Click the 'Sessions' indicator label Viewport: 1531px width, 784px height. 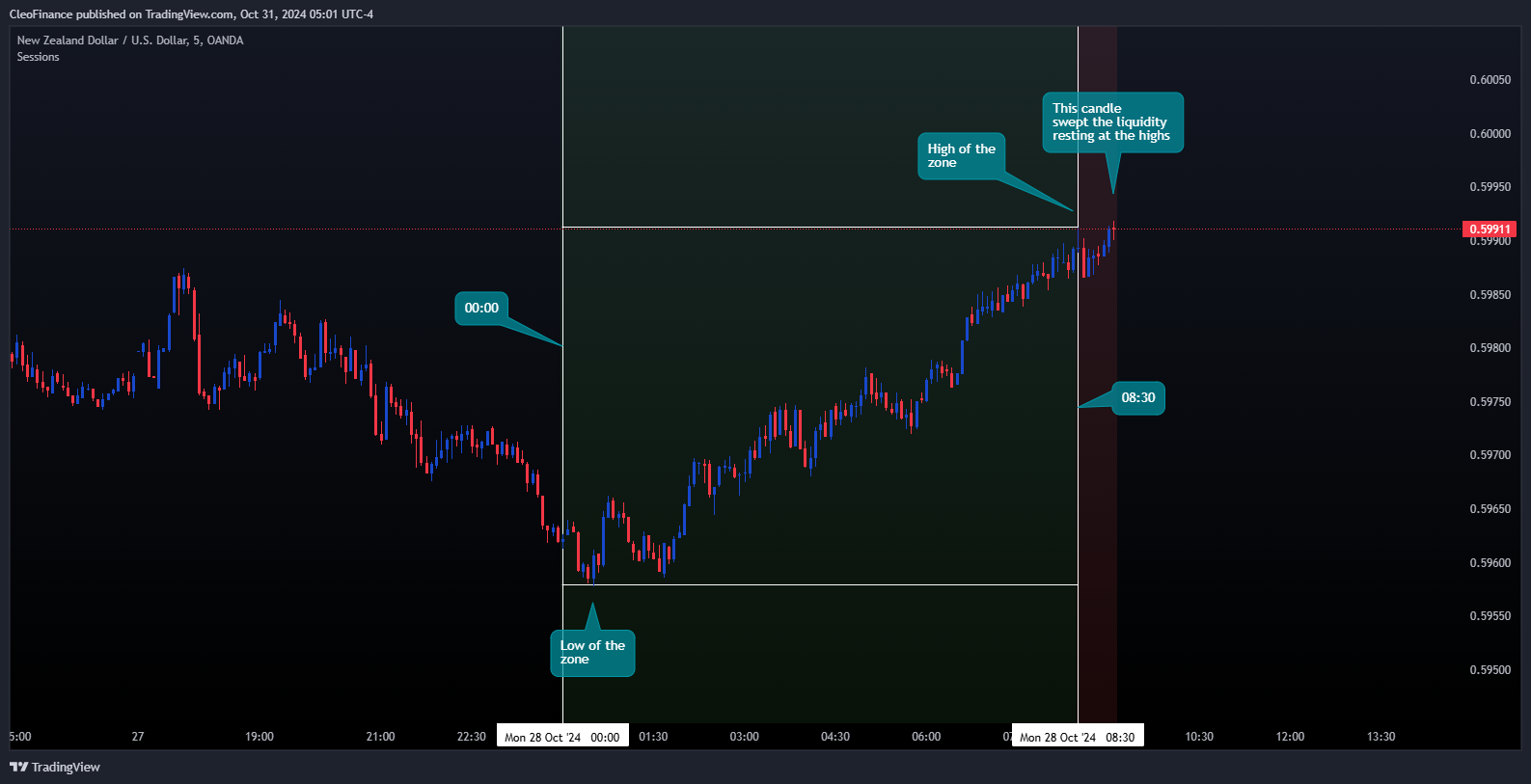pos(38,57)
